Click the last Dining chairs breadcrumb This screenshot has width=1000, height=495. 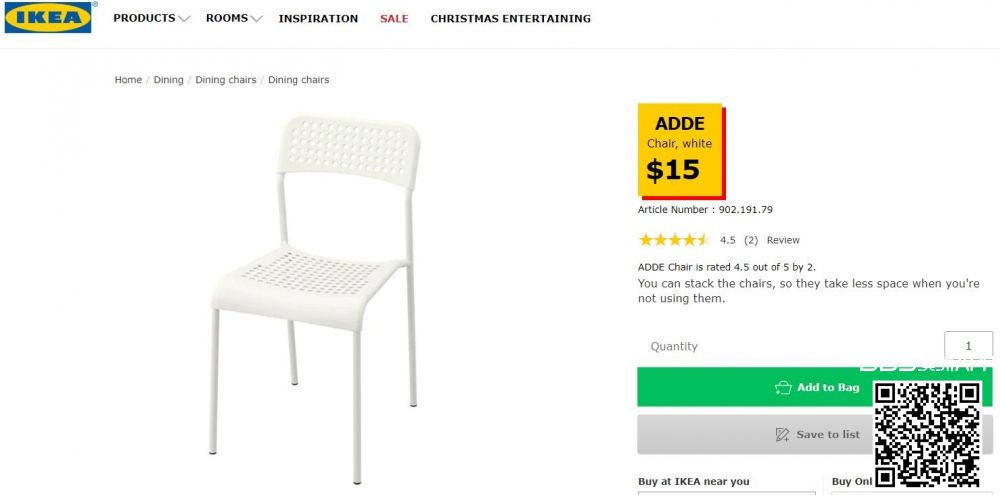pos(298,80)
